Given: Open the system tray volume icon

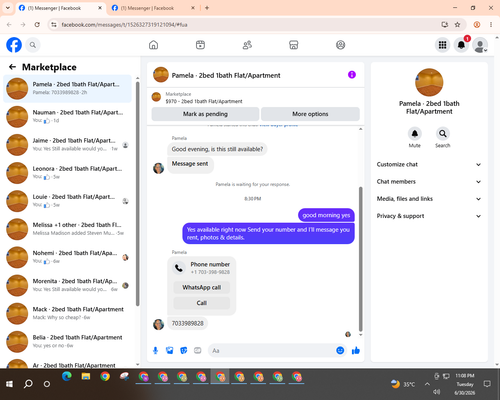Looking at the screenshot, I should [437, 392].
